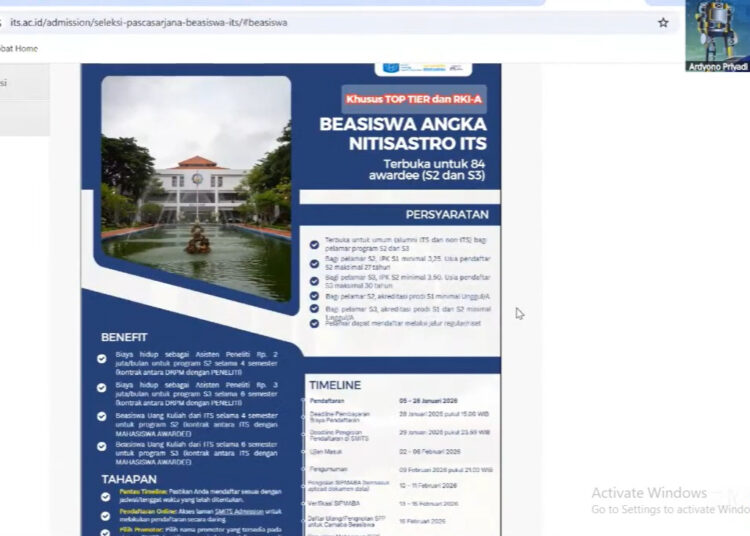Click checkmark beside Pantau Timeline step
The width and height of the screenshot is (750, 536).
click(x=106, y=497)
